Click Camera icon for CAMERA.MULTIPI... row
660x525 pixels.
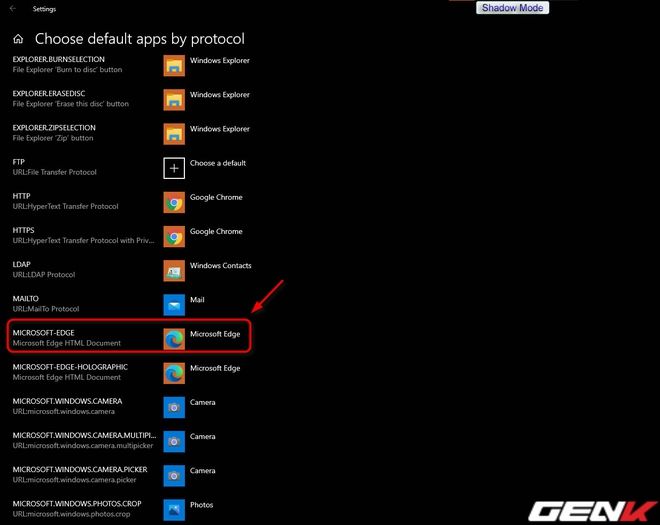(174, 442)
